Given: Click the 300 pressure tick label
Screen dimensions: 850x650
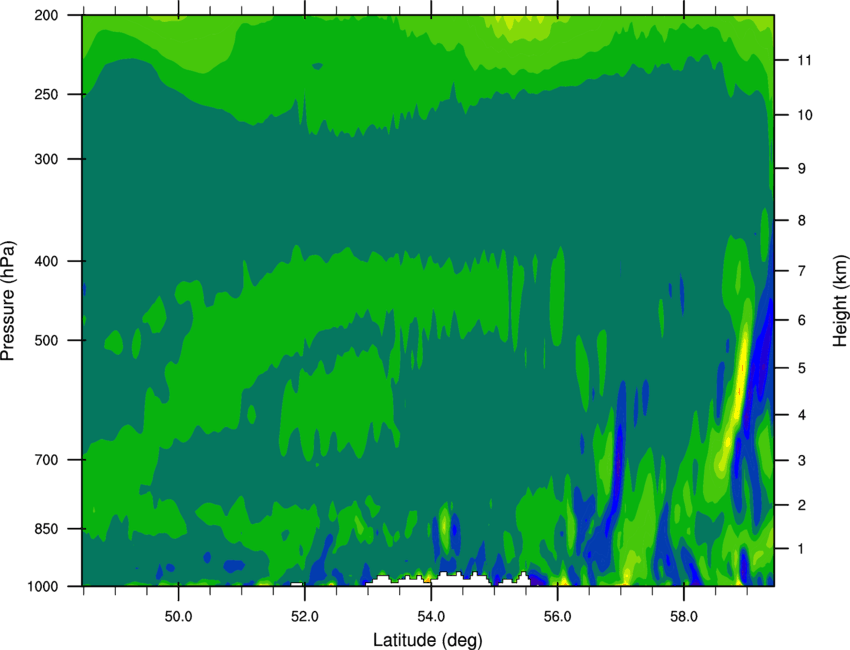Looking at the screenshot, I should [x=46, y=159].
